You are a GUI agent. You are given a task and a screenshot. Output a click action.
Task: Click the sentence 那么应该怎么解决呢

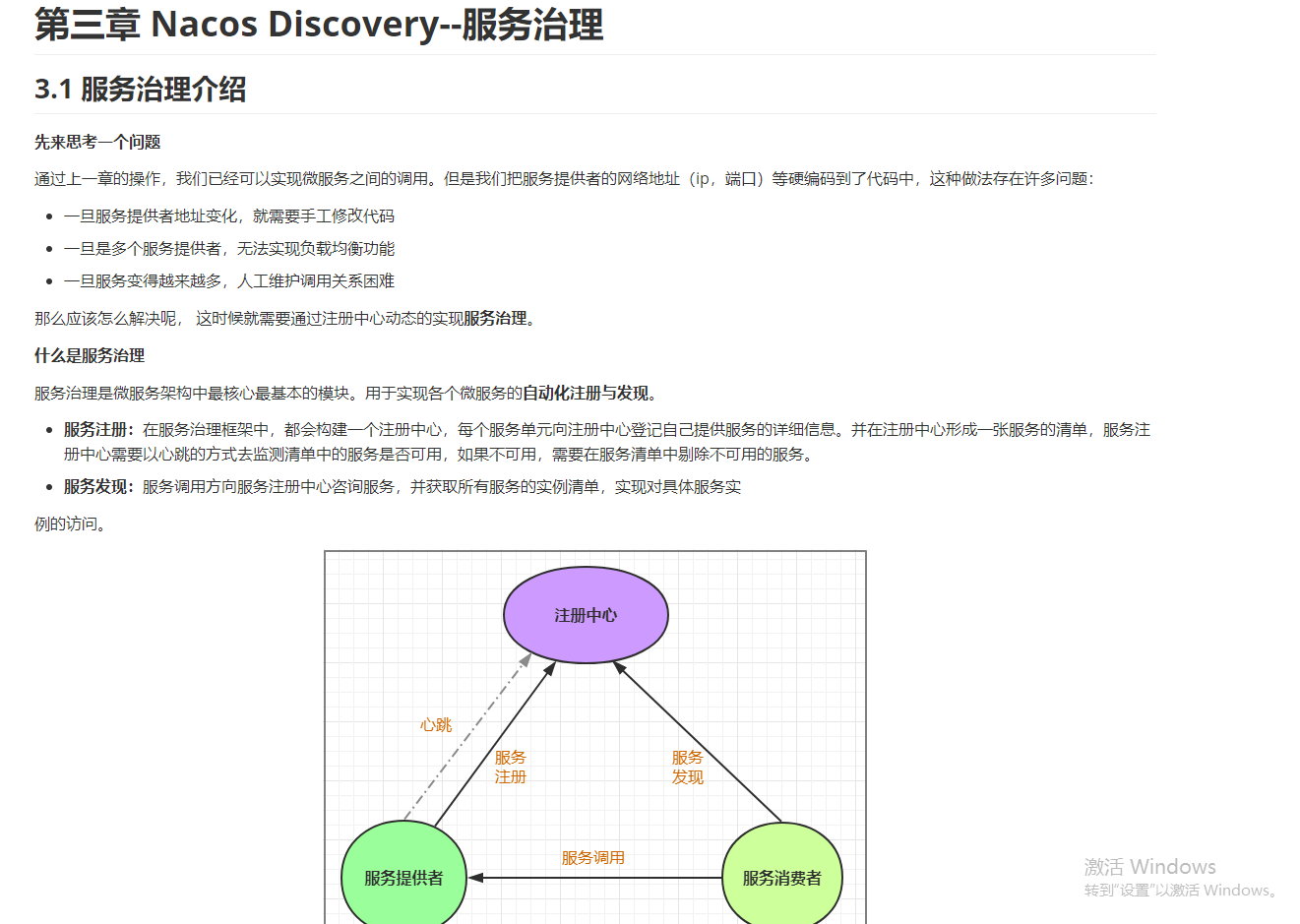(285, 318)
